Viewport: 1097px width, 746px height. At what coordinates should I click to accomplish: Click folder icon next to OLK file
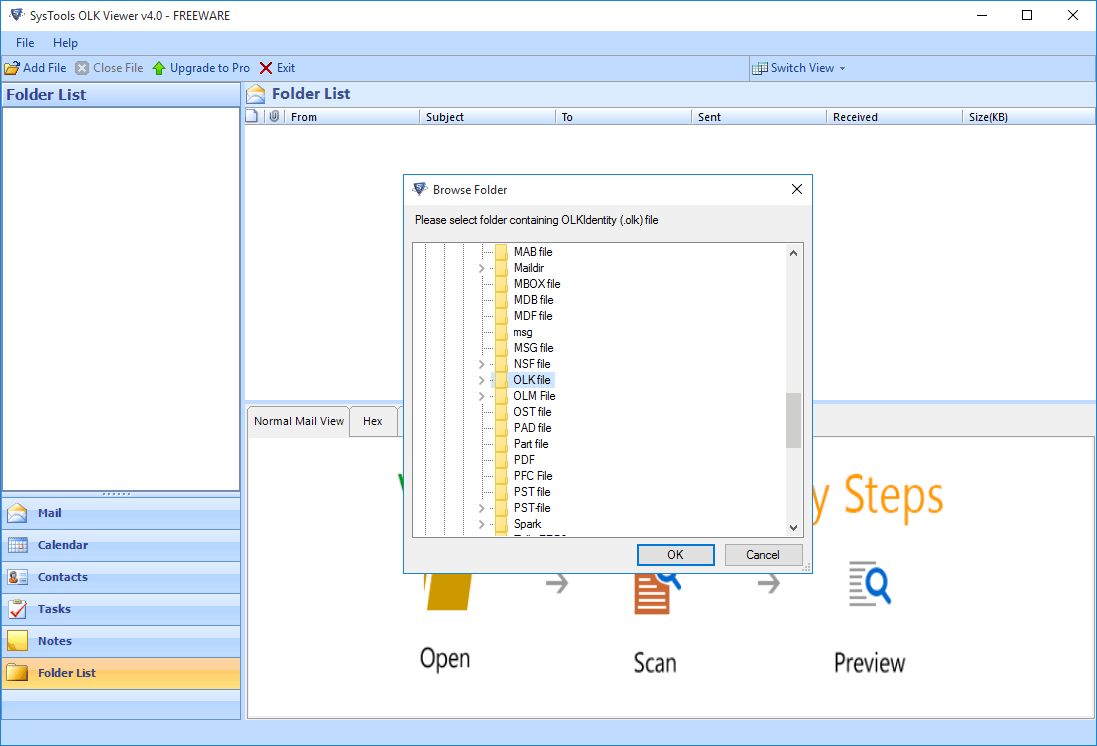[x=501, y=380]
